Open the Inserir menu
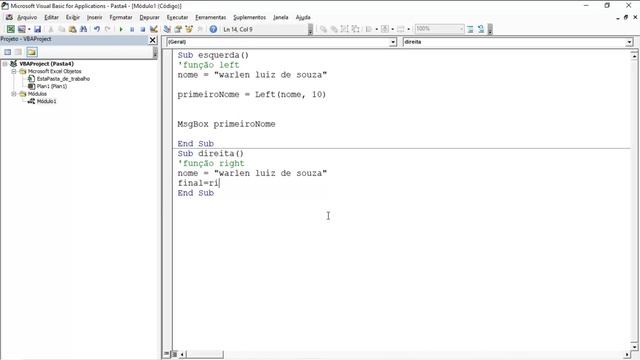640x360 pixels. (95, 17)
